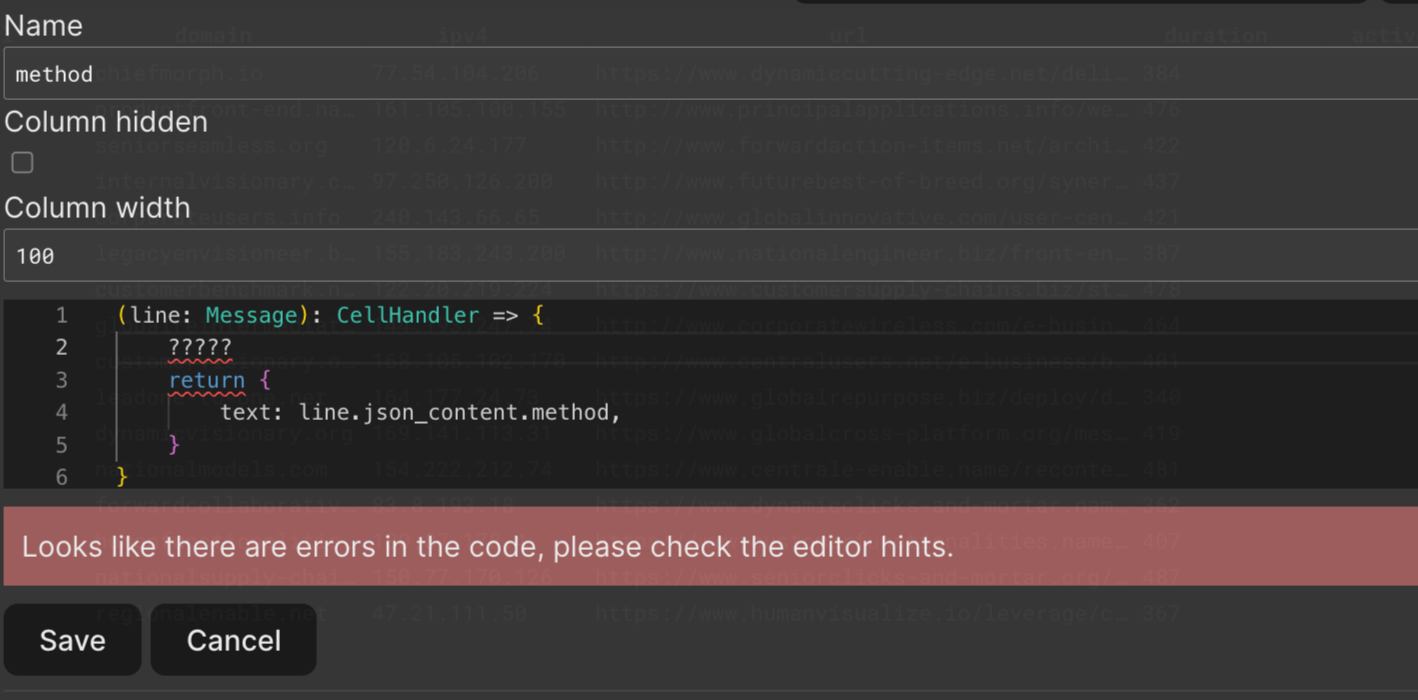Save the column settings
The image size is (1418, 700).
[72, 641]
